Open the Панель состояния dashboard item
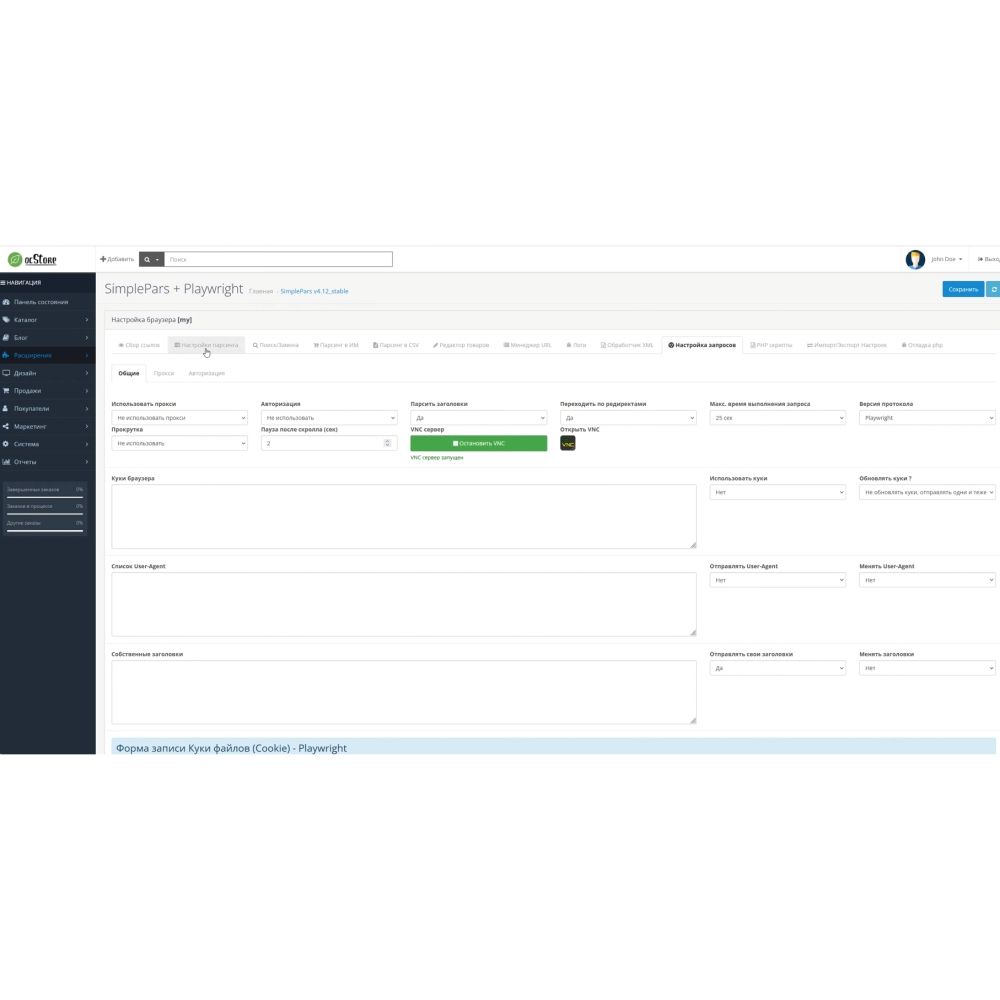The image size is (1000, 1000). 40,301
